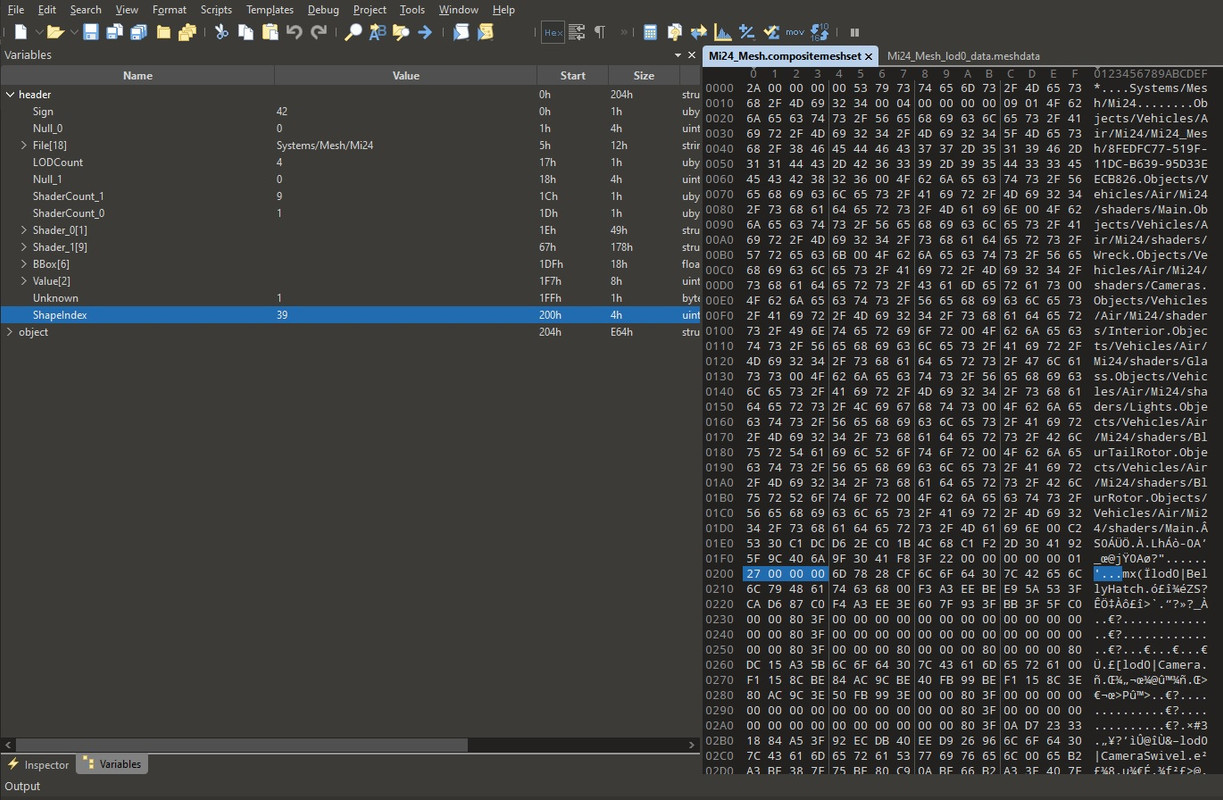The width and height of the screenshot is (1223, 800).
Task: Undo the last edit
Action: tap(294, 32)
